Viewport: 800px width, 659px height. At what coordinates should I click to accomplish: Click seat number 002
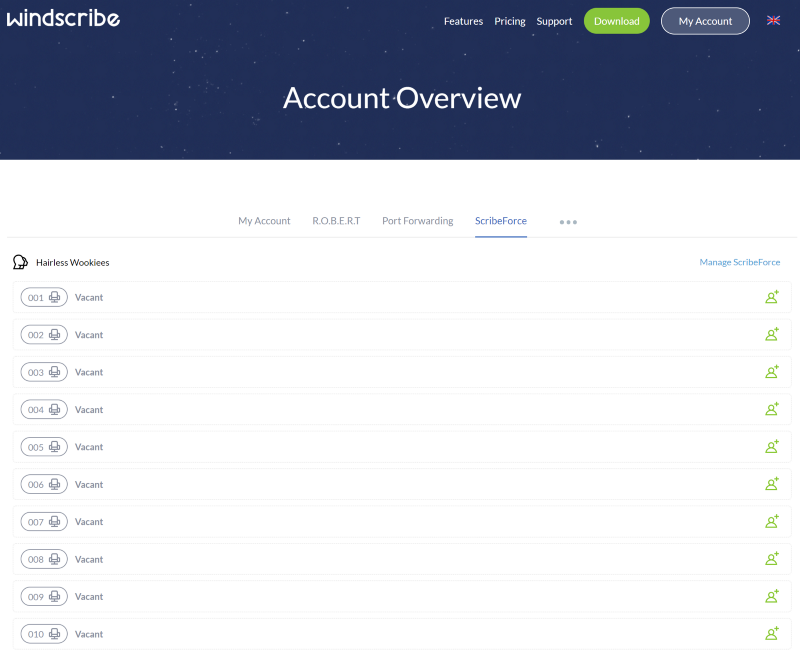(36, 335)
